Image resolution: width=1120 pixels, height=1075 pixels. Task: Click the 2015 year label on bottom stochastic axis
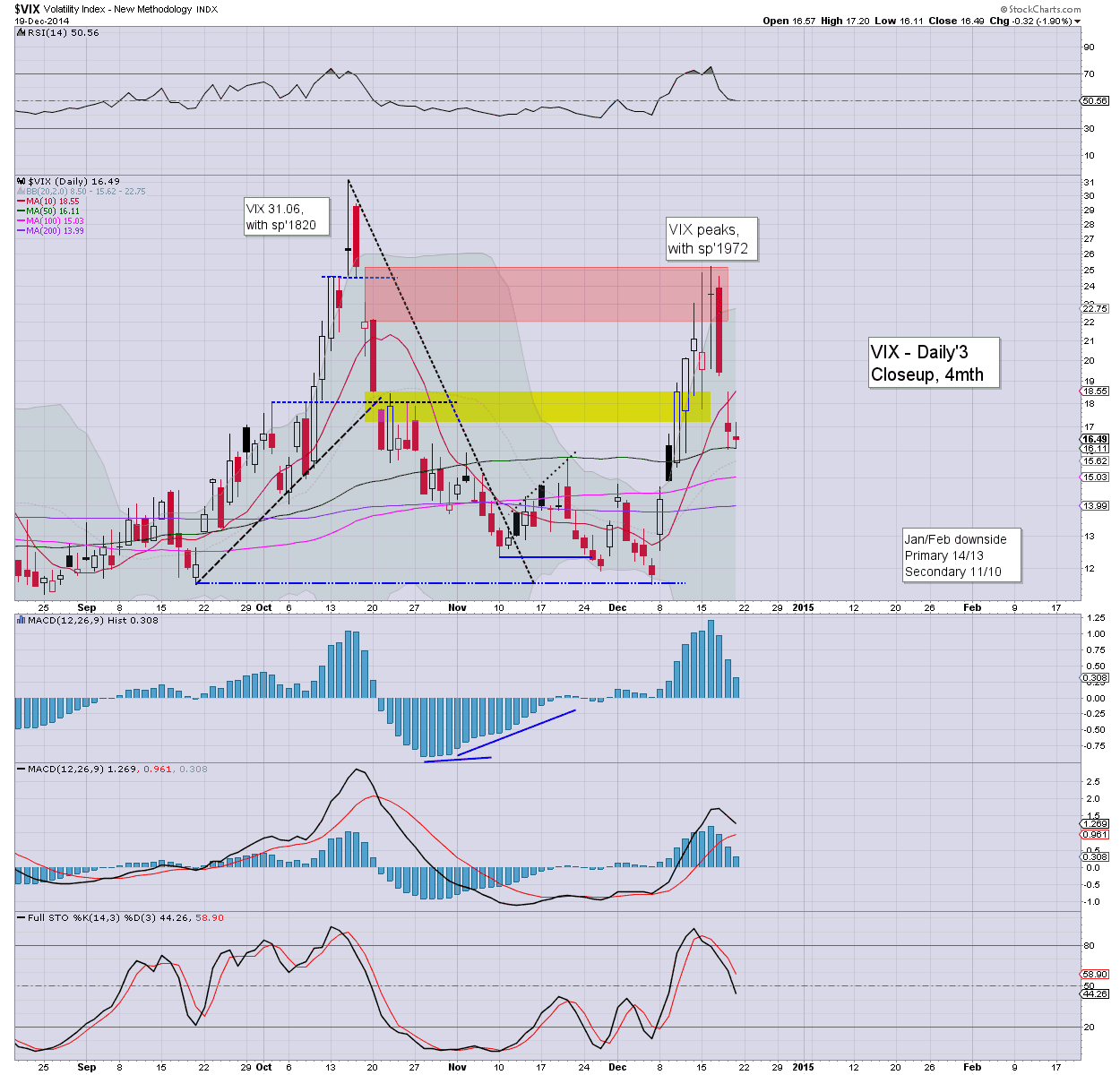pyautogui.click(x=803, y=1067)
